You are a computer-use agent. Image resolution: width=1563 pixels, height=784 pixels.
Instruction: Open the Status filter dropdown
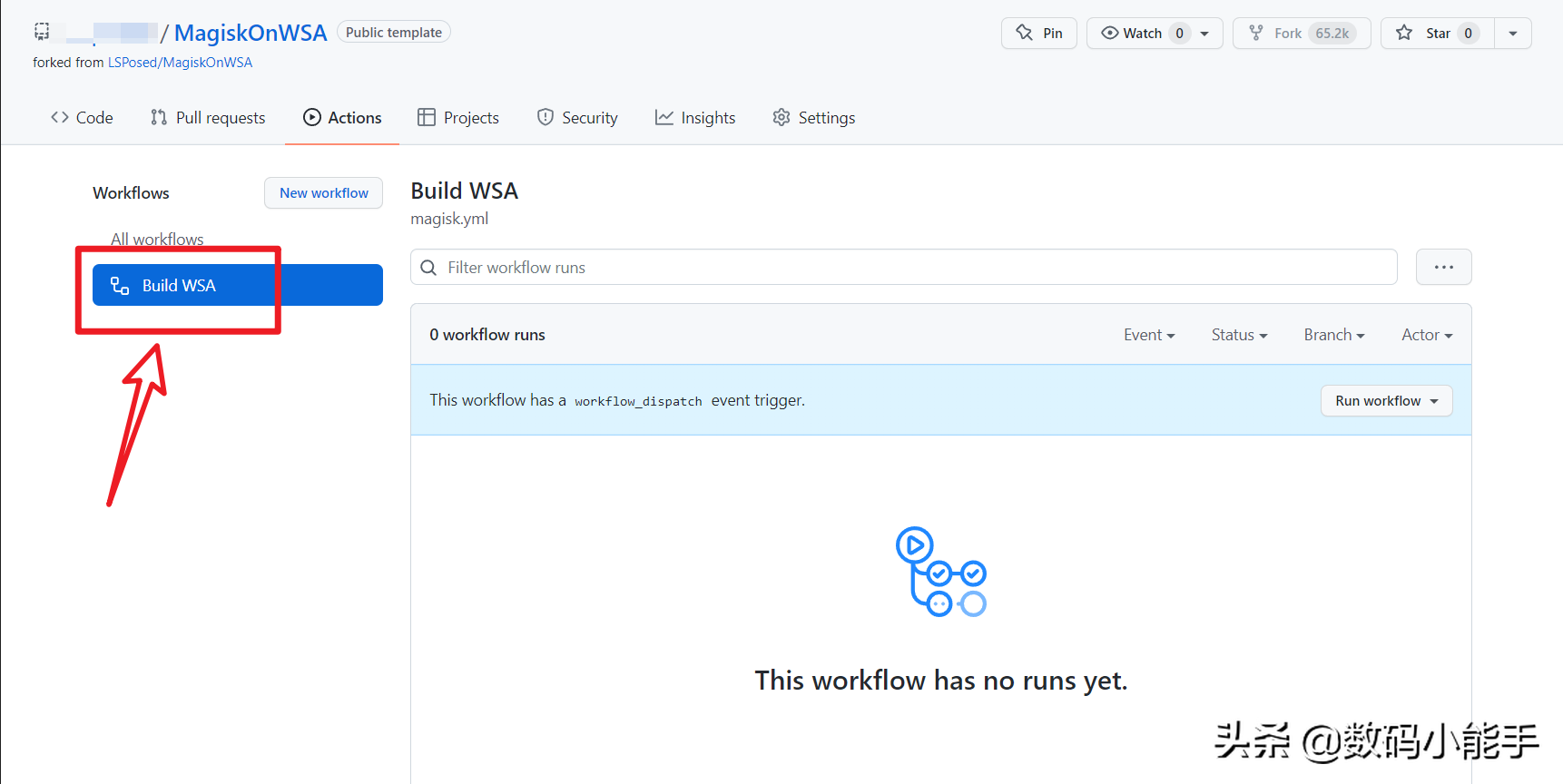pos(1239,335)
